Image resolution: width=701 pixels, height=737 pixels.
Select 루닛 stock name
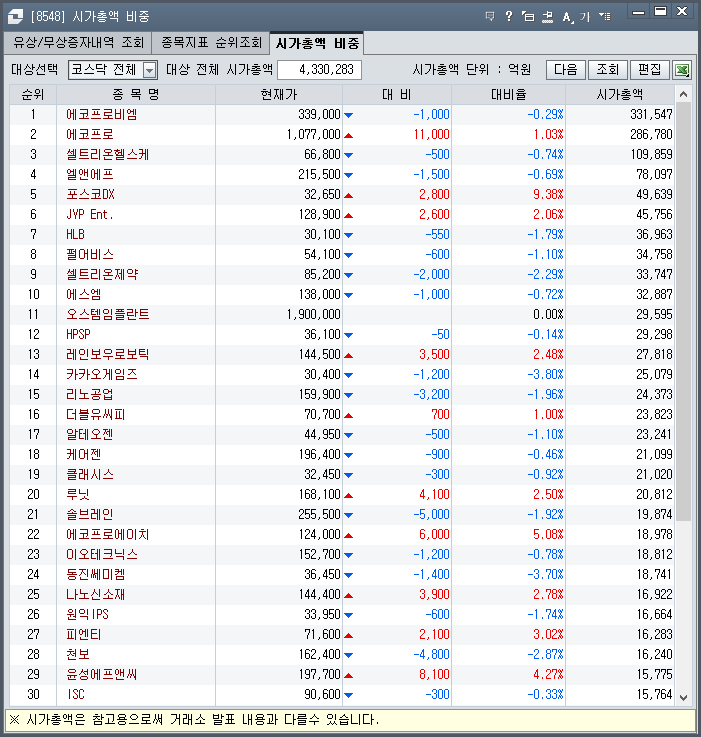pyautogui.click(x=78, y=494)
